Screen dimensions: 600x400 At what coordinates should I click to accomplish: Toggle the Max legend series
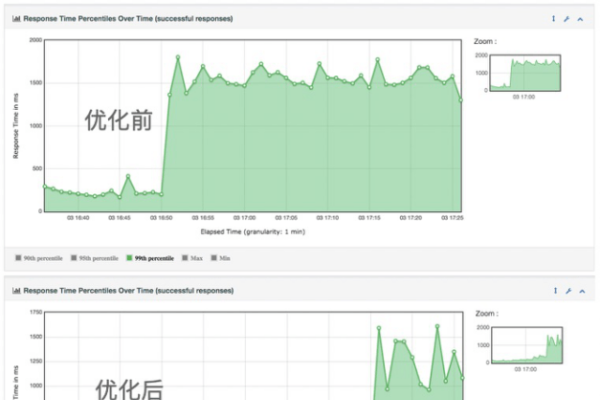pos(192,258)
